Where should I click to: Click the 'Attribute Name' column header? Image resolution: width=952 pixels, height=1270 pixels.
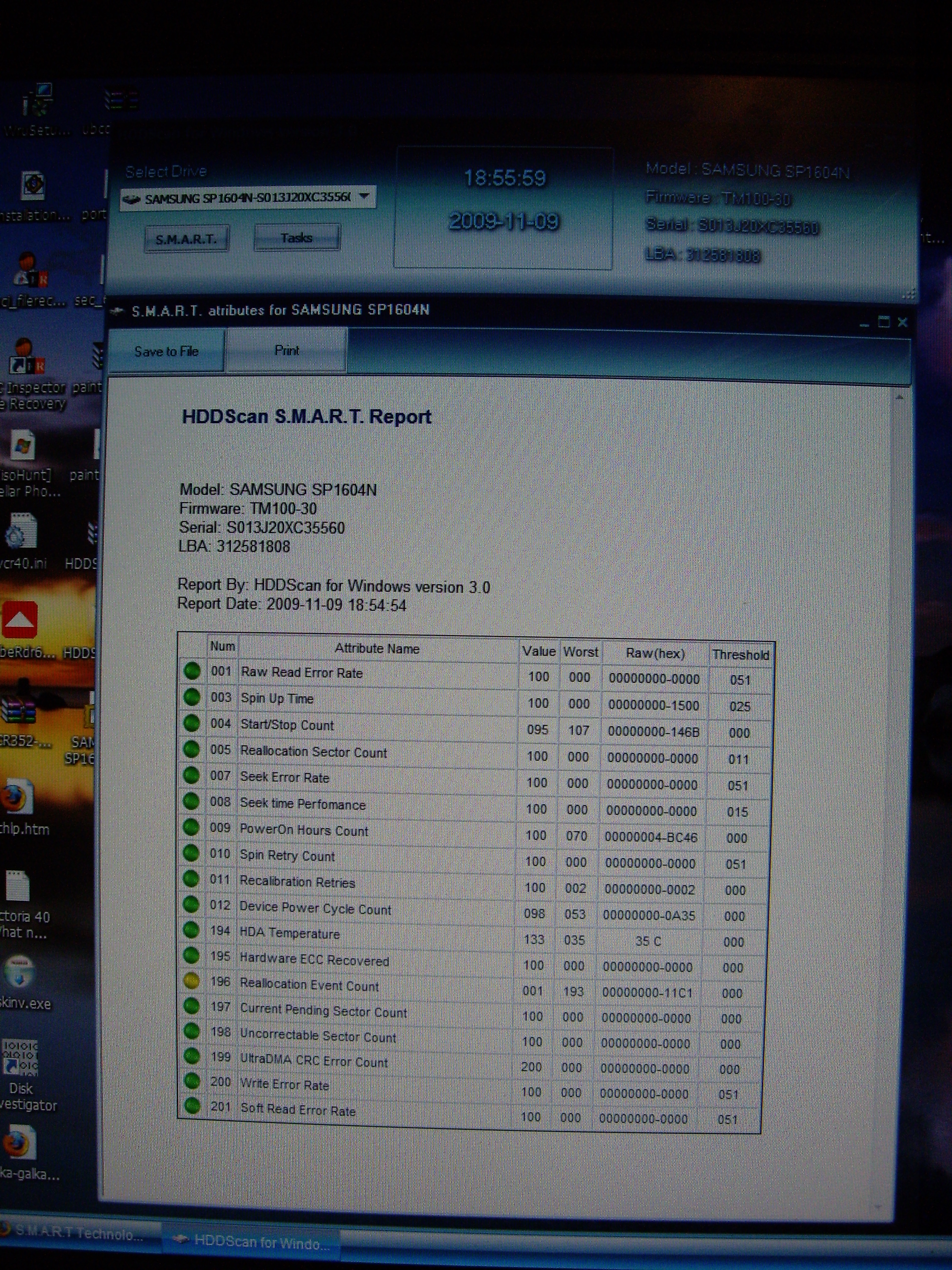377,648
